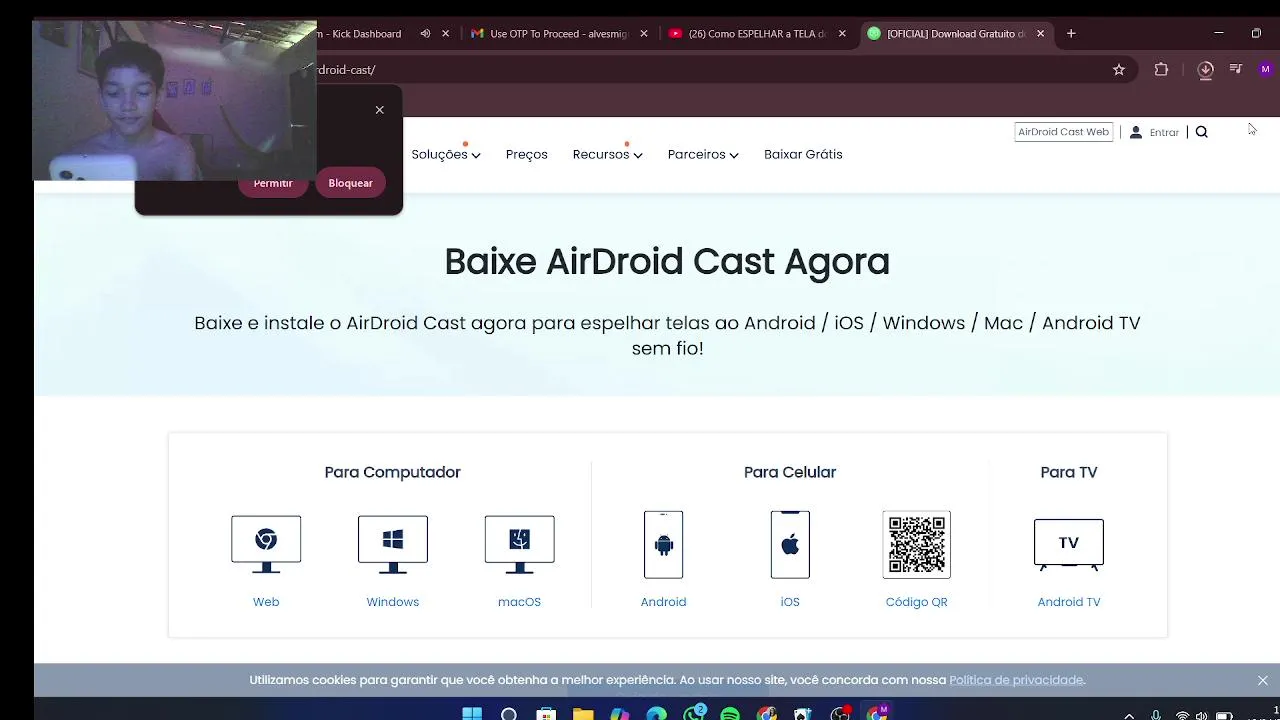Open a new browser tab
Image resolution: width=1280 pixels, height=720 pixels.
pyautogui.click(x=1071, y=34)
